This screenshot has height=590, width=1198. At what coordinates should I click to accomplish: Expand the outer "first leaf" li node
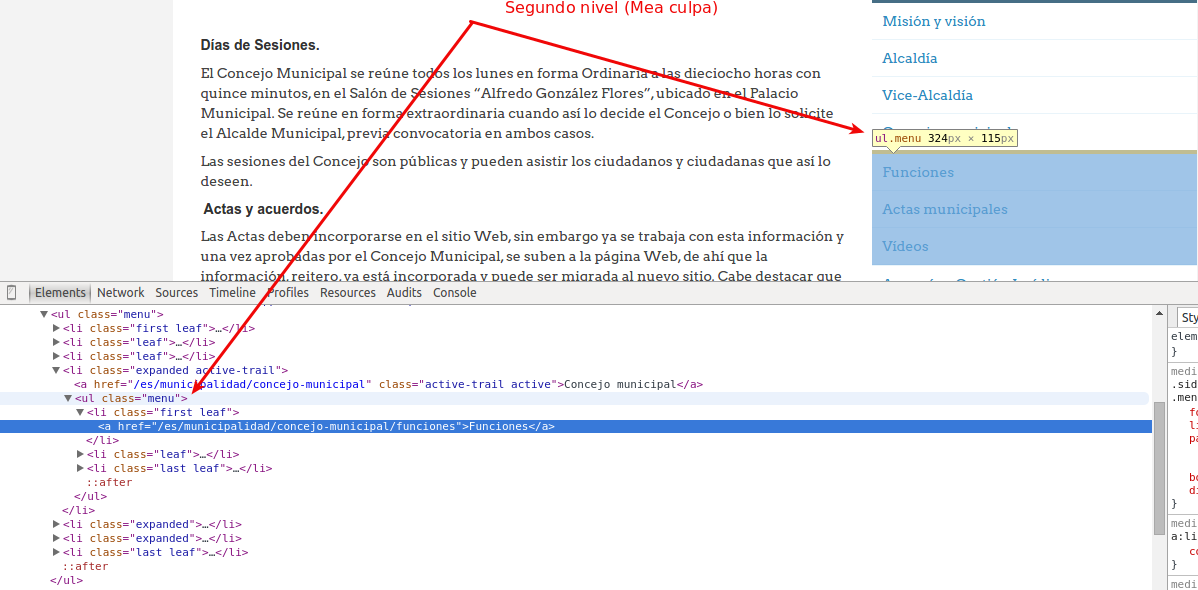coord(56,328)
